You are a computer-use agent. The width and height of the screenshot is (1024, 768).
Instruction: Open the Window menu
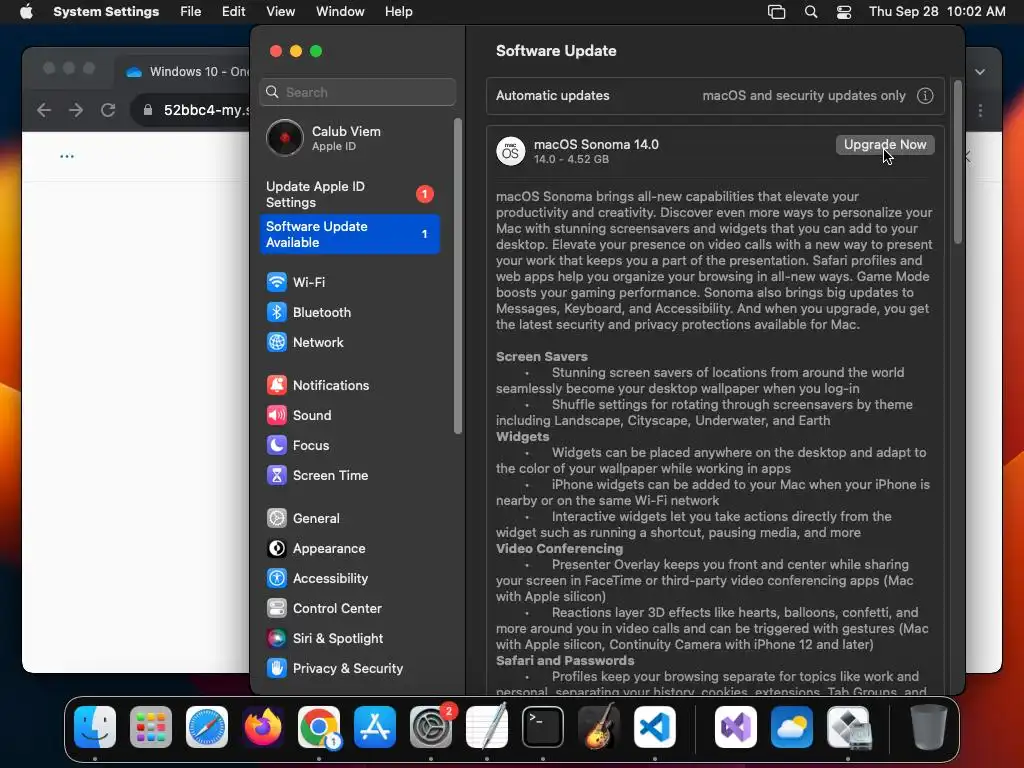(x=340, y=12)
